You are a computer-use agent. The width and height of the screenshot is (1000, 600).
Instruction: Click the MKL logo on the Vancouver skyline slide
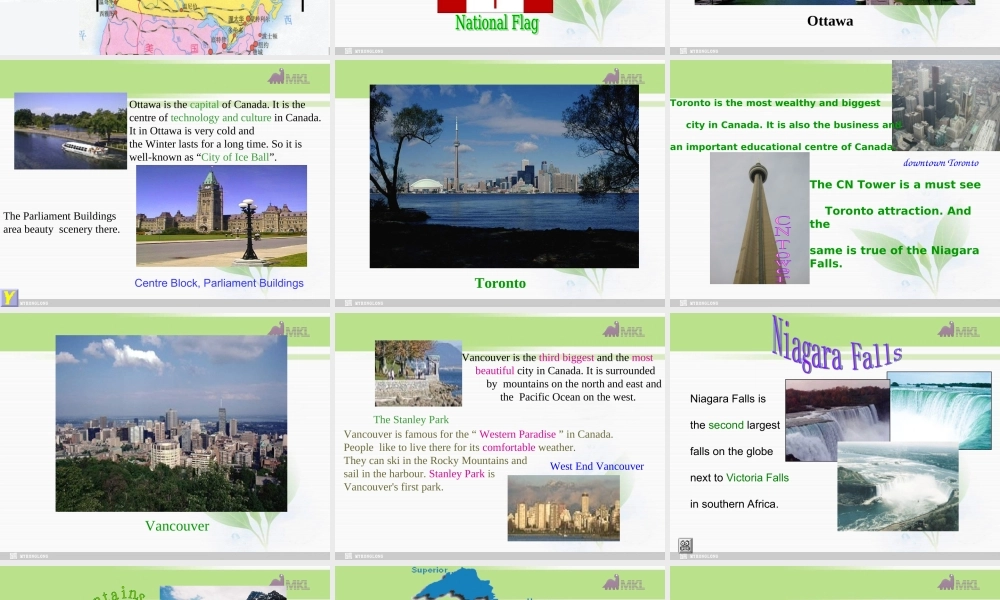pos(289,330)
